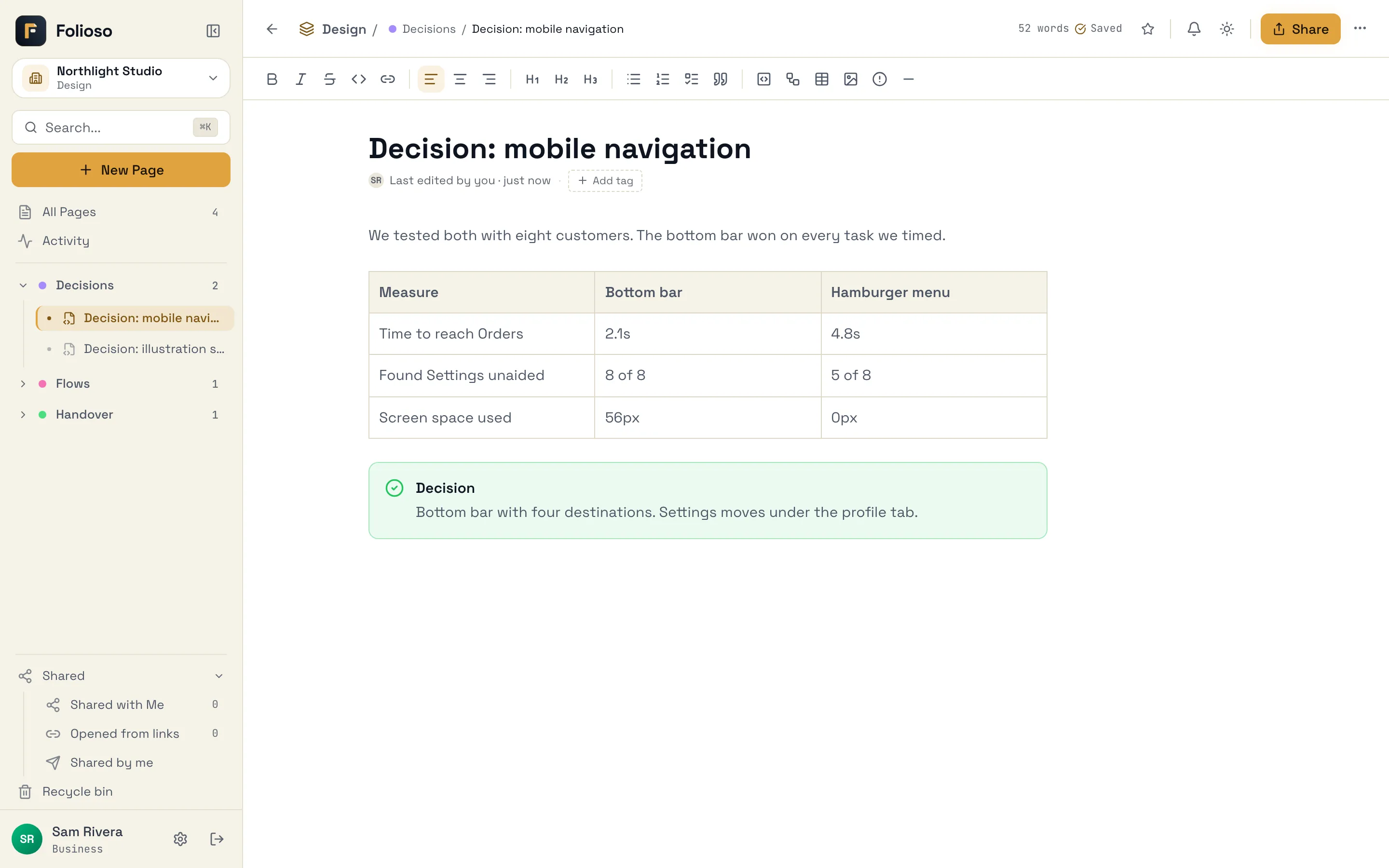Expand the Handover section

tap(23, 415)
